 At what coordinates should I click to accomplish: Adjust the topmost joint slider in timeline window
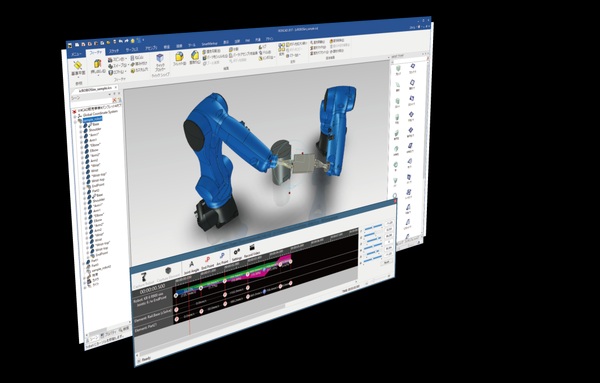click(373, 228)
